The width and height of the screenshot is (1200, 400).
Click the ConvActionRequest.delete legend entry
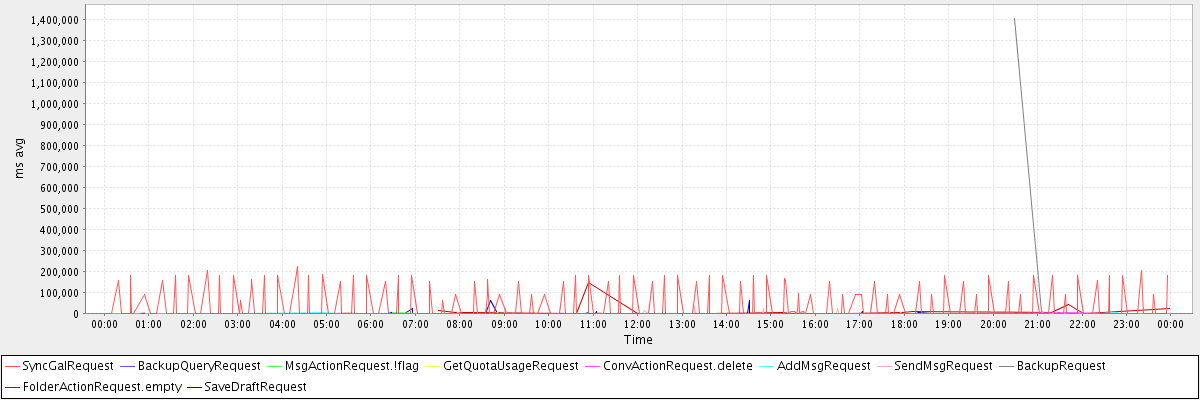[677, 366]
